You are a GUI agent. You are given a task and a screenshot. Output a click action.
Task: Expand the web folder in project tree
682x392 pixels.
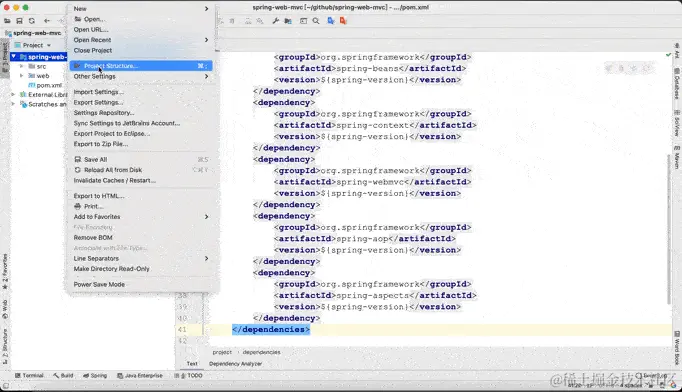tap(22, 76)
